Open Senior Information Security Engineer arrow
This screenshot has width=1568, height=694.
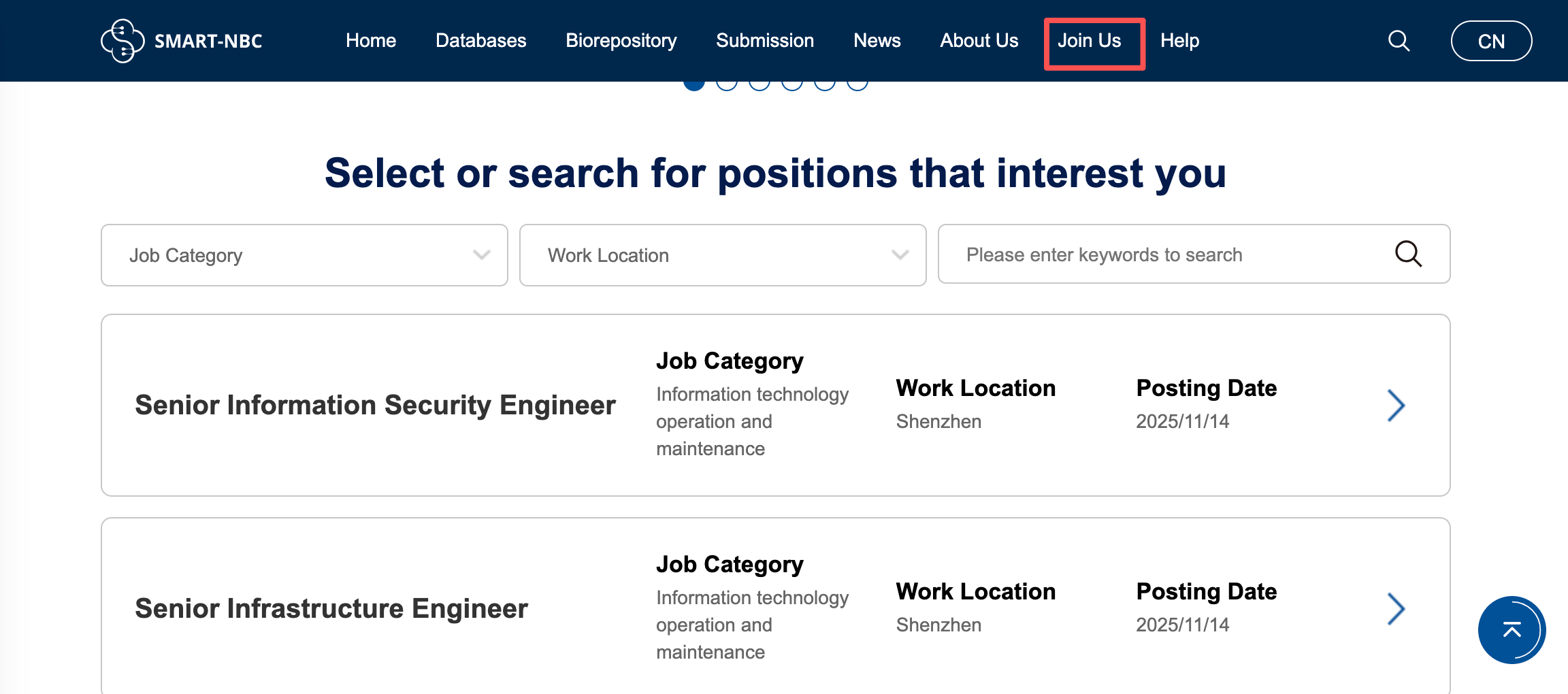(x=1396, y=406)
